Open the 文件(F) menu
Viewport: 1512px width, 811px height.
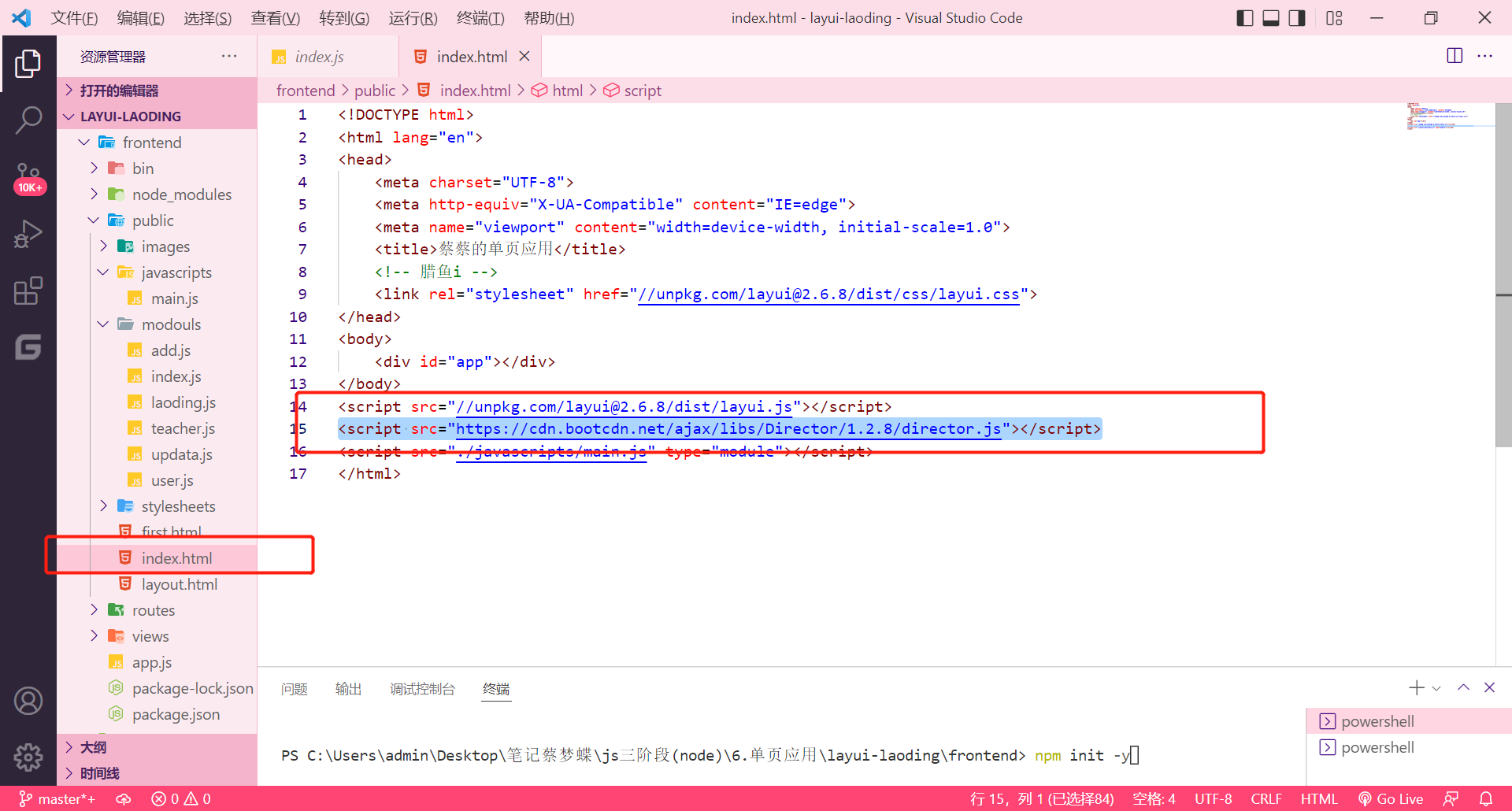[74, 17]
